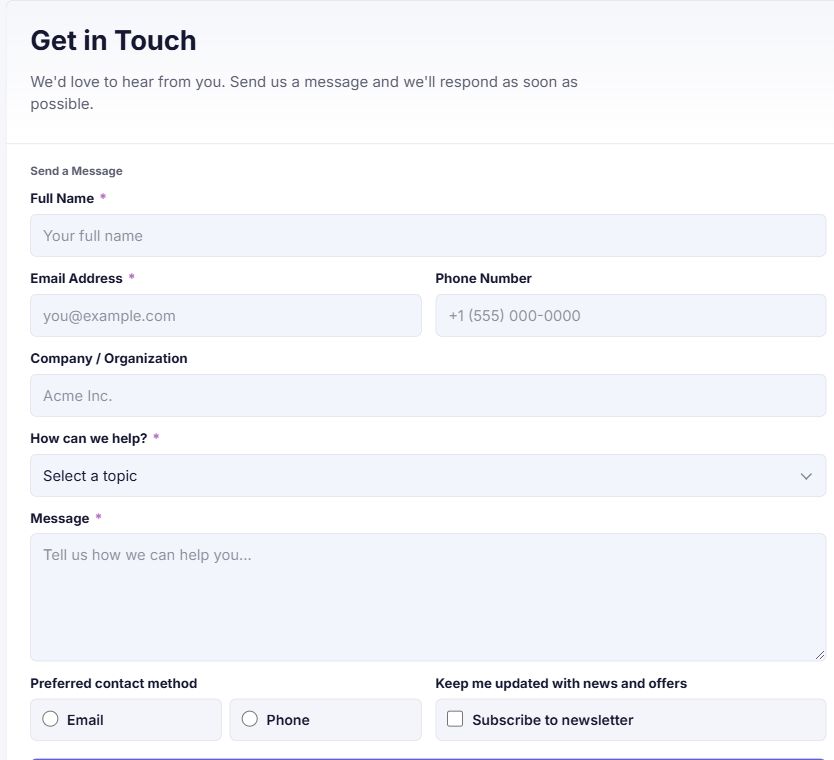The height and width of the screenshot is (760, 834).
Task: Click the How can we help? label
Action: (88, 438)
